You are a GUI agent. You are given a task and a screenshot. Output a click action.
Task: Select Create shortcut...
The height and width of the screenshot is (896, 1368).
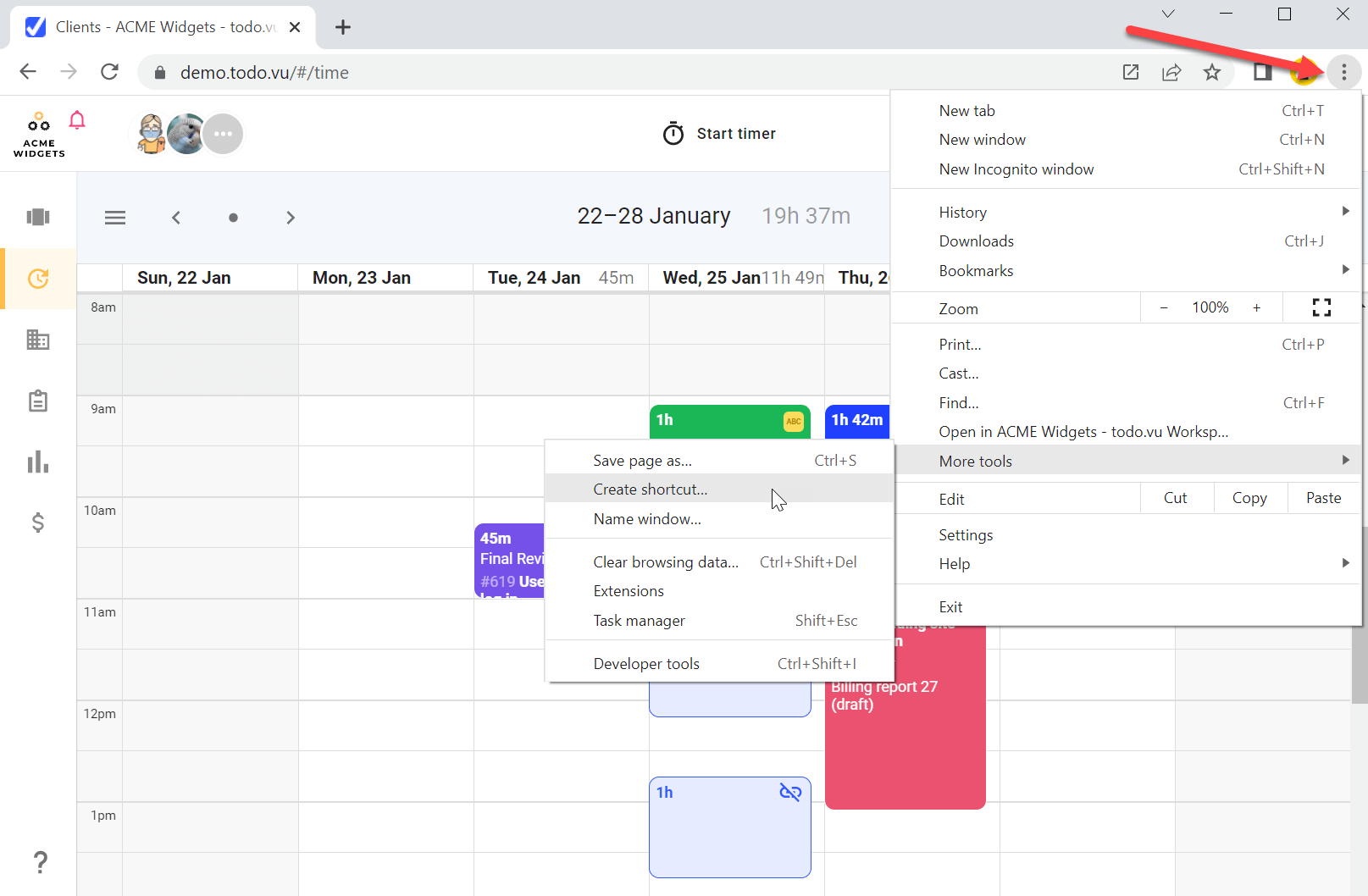point(718,489)
